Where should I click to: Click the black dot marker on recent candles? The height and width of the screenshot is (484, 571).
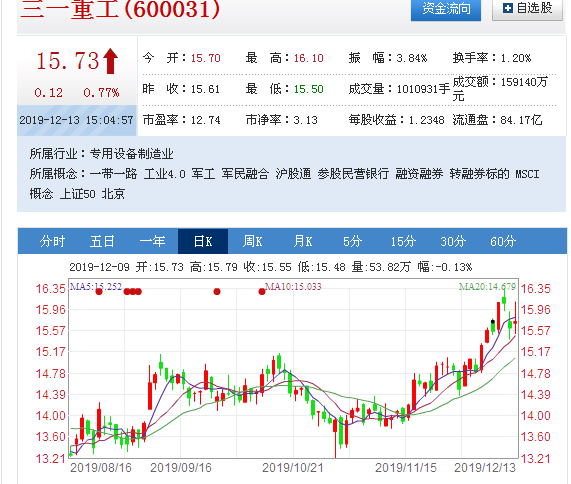pyautogui.click(x=493, y=322)
